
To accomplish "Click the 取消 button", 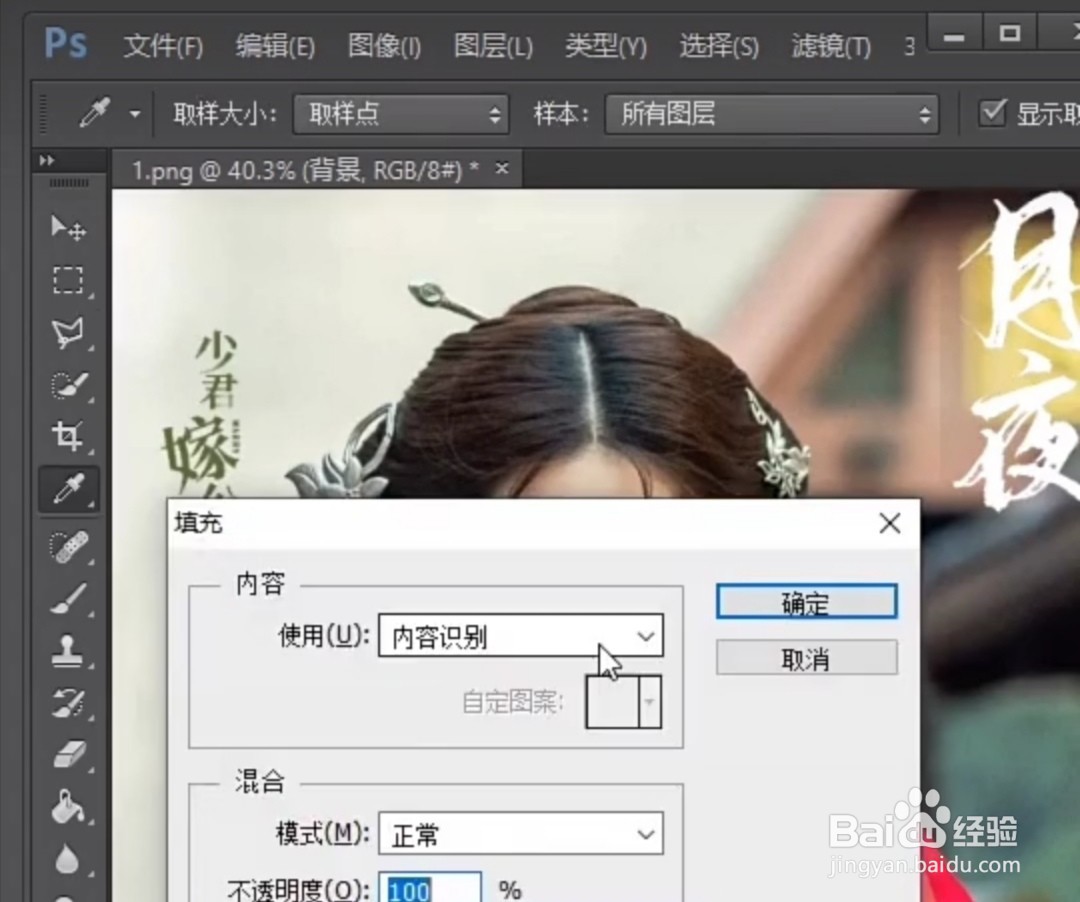I will click(807, 658).
